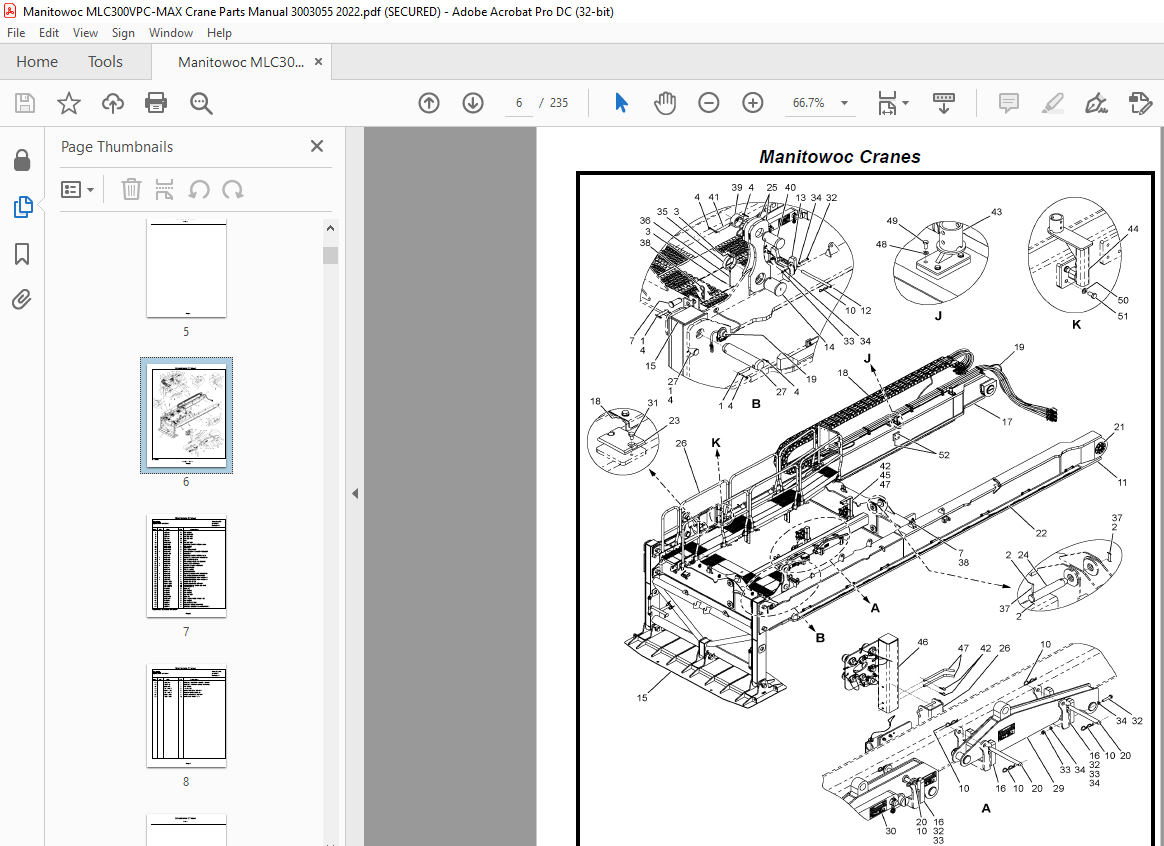Enable scrolling mode with the keyboard-arrow icon
This screenshot has width=1164, height=846.
pos(944,103)
